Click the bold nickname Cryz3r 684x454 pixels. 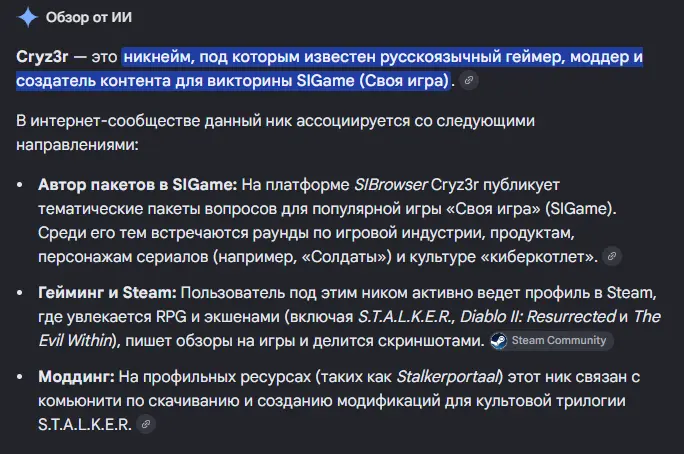click(x=42, y=57)
